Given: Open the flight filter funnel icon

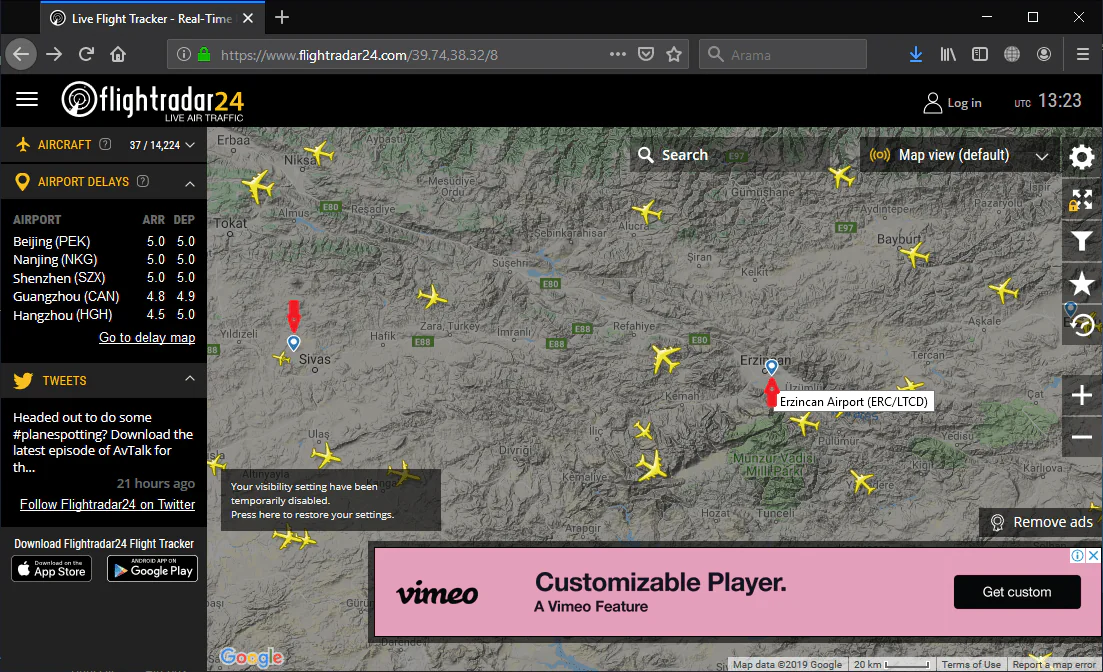Looking at the screenshot, I should [x=1081, y=240].
